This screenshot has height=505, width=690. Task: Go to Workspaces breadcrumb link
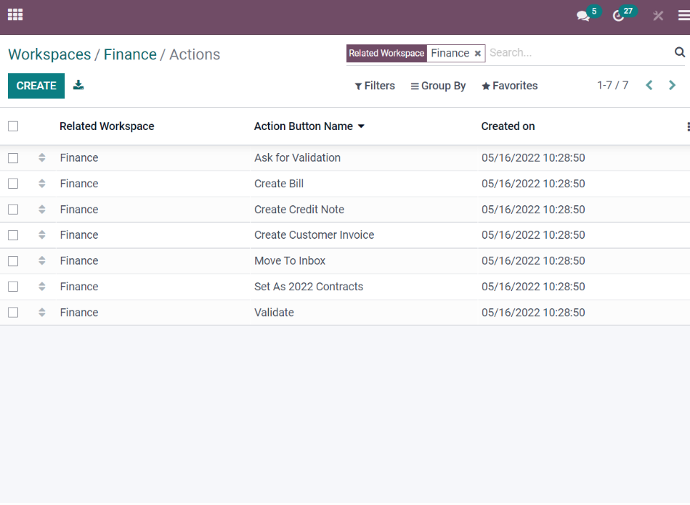(49, 55)
